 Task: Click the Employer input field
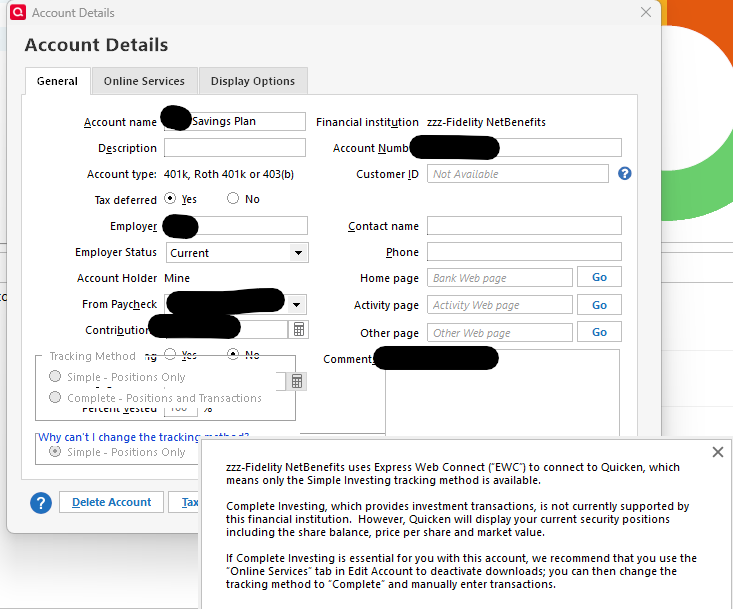coord(236,226)
